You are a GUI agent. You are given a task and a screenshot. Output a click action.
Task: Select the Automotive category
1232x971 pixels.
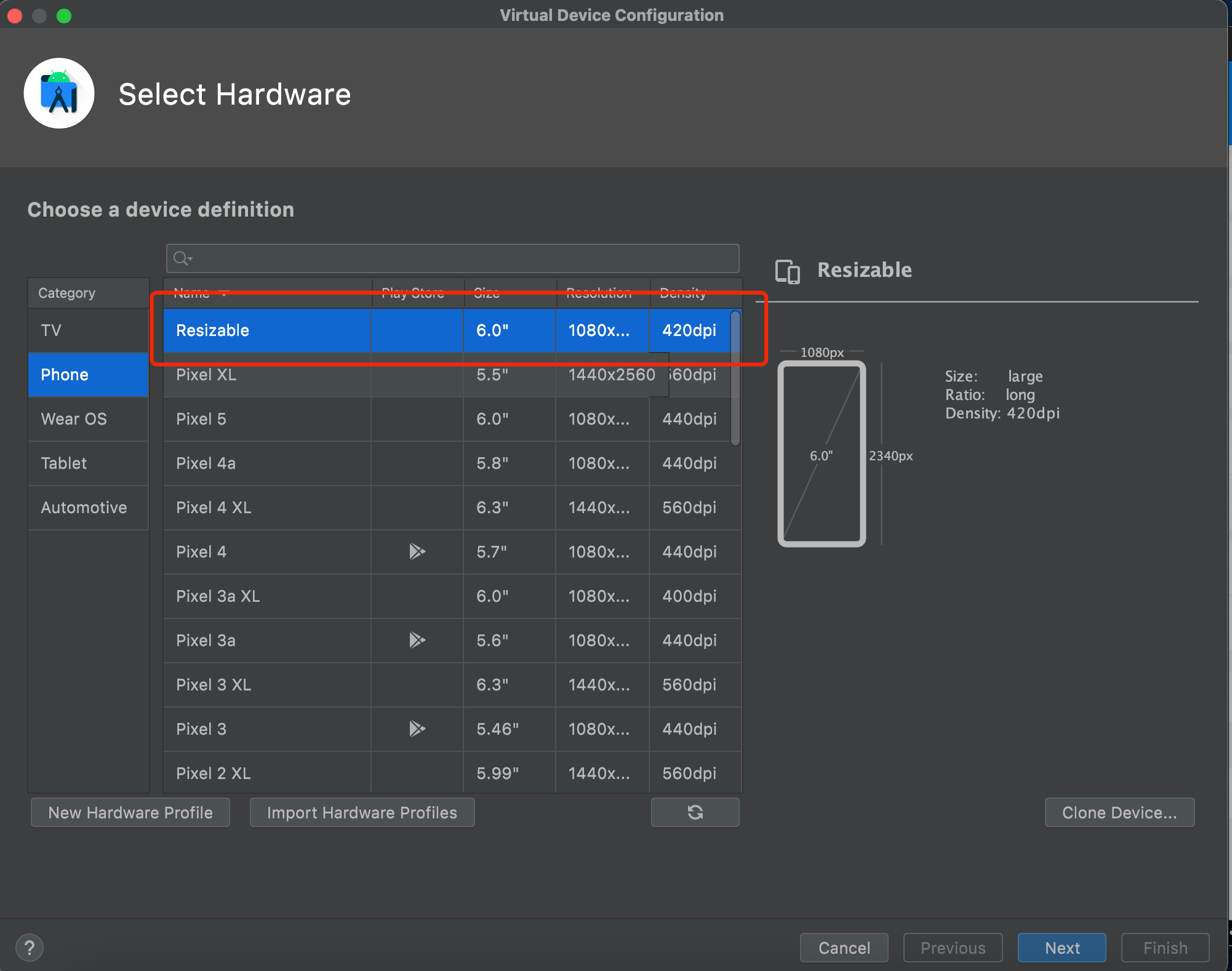point(88,508)
